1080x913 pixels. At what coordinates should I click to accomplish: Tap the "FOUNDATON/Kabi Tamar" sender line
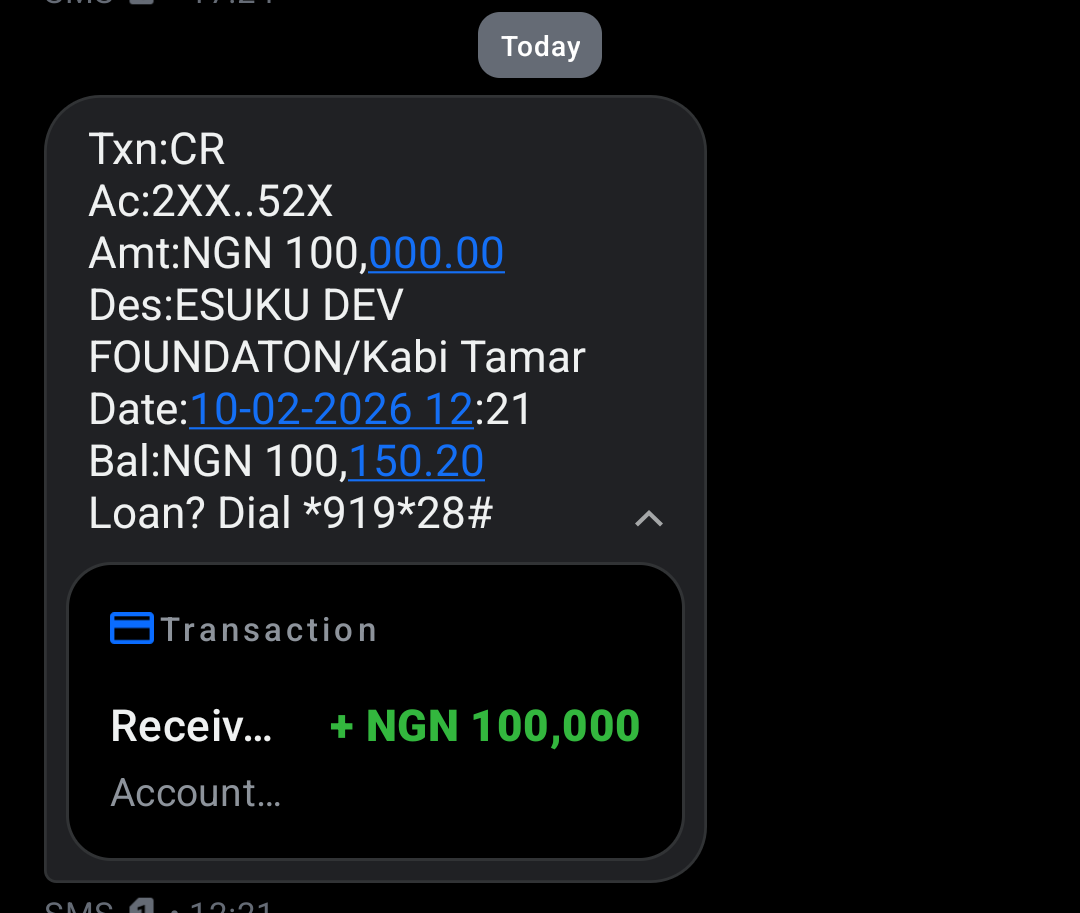click(337, 358)
